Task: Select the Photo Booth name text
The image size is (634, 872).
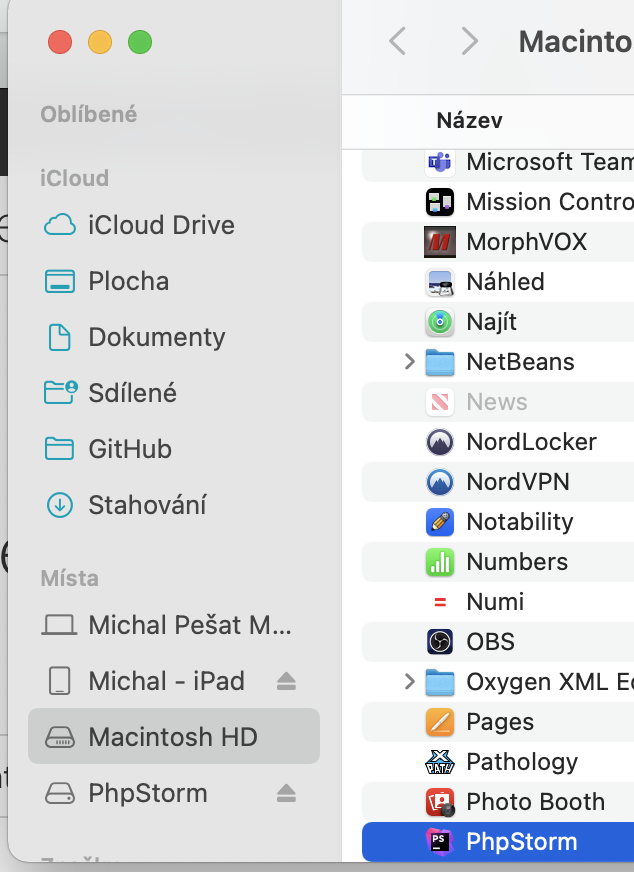Action: coord(536,802)
